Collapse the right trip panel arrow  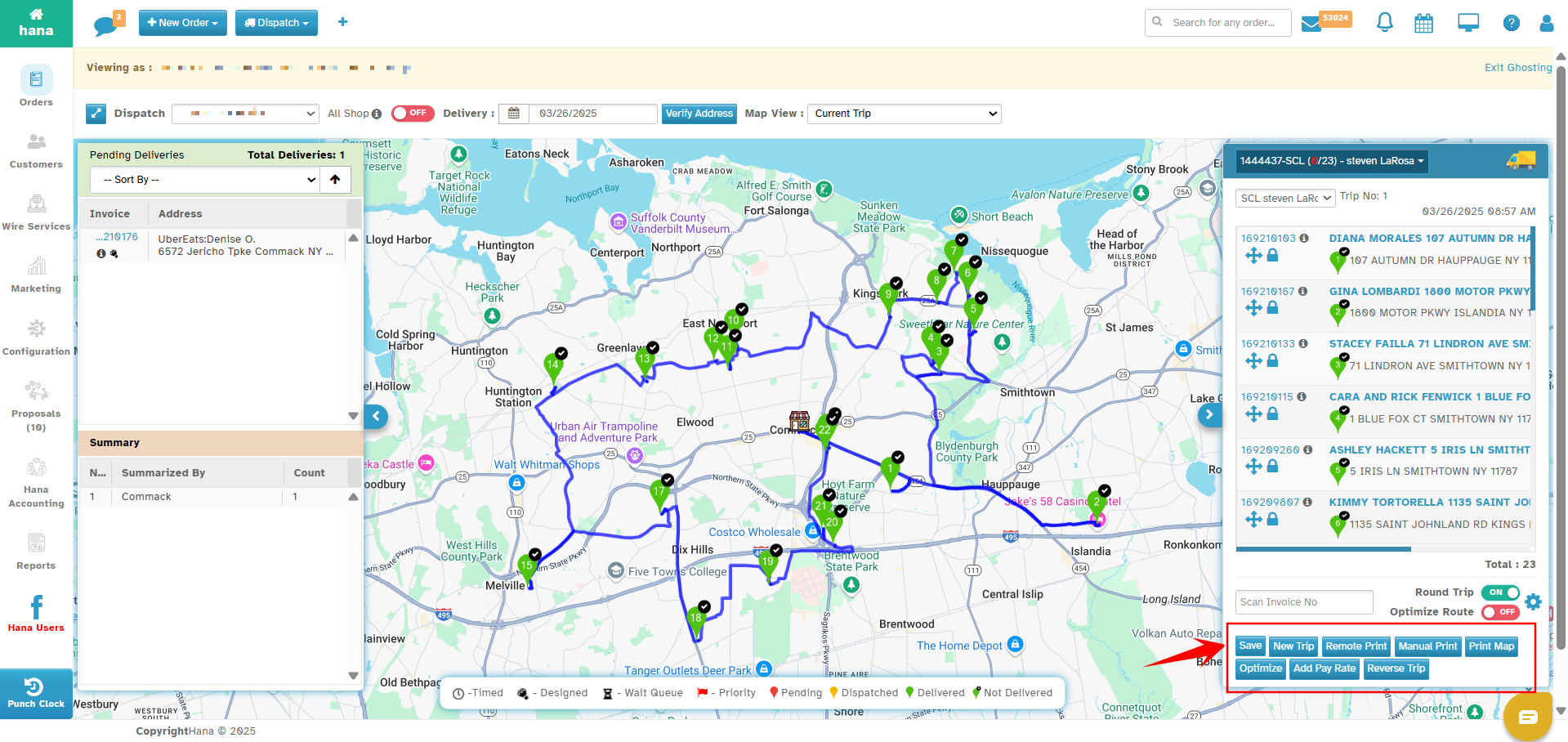point(1210,415)
